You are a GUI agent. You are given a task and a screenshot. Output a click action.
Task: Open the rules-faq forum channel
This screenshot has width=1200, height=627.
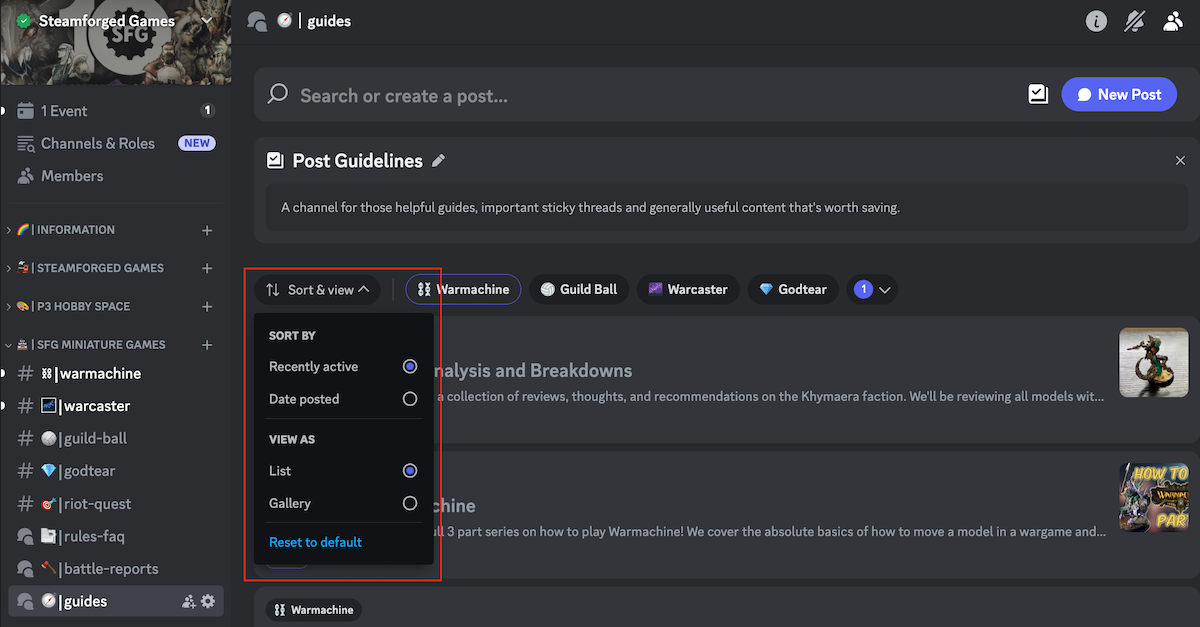115,536
